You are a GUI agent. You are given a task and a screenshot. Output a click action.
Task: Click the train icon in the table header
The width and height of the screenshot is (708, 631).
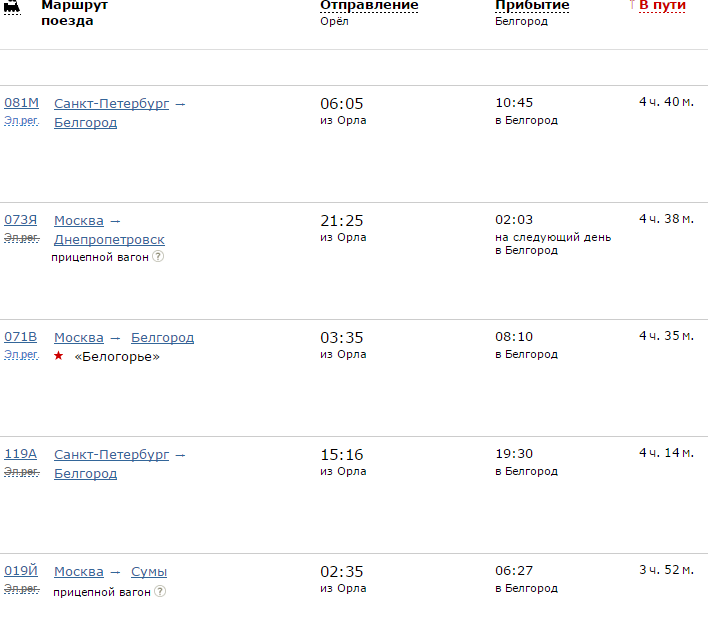click(x=12, y=6)
